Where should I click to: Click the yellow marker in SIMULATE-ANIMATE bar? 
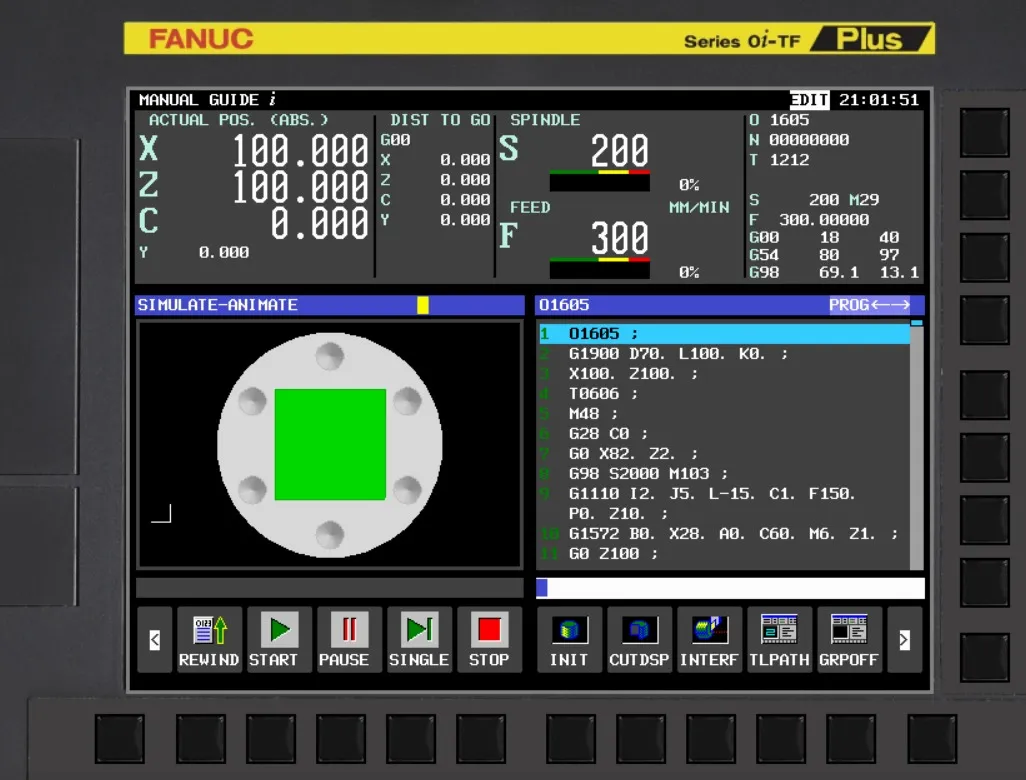423,305
